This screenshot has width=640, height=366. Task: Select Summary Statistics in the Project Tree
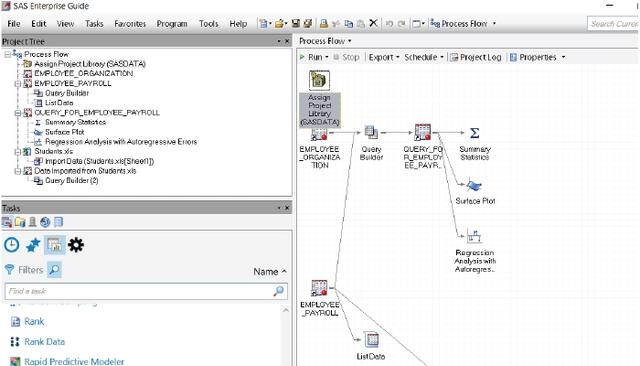point(76,122)
